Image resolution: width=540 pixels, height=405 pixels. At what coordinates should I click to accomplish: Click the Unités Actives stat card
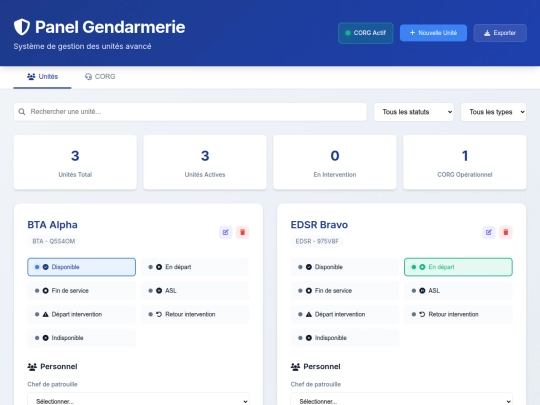coord(205,162)
